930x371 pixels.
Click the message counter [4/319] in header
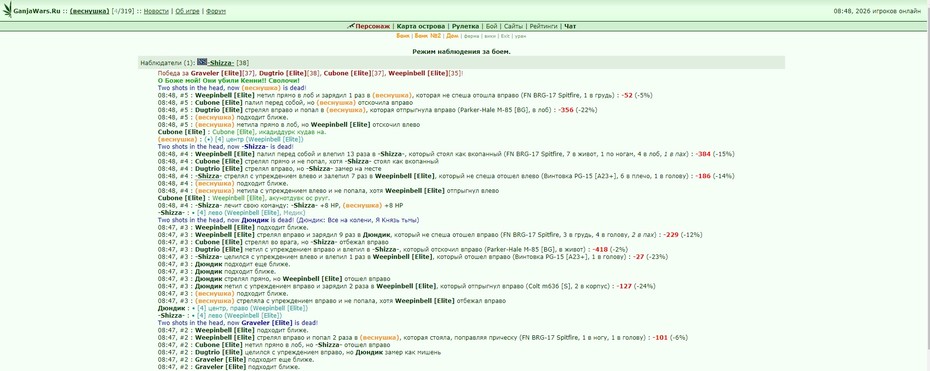point(123,11)
